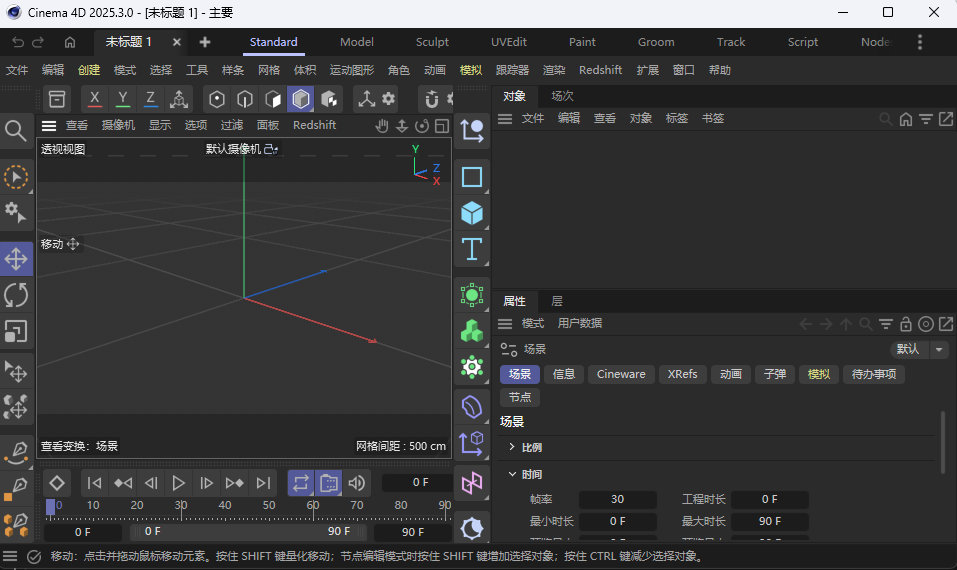The image size is (957, 570).
Task: Open the Redshift main menu
Action: tap(601, 70)
